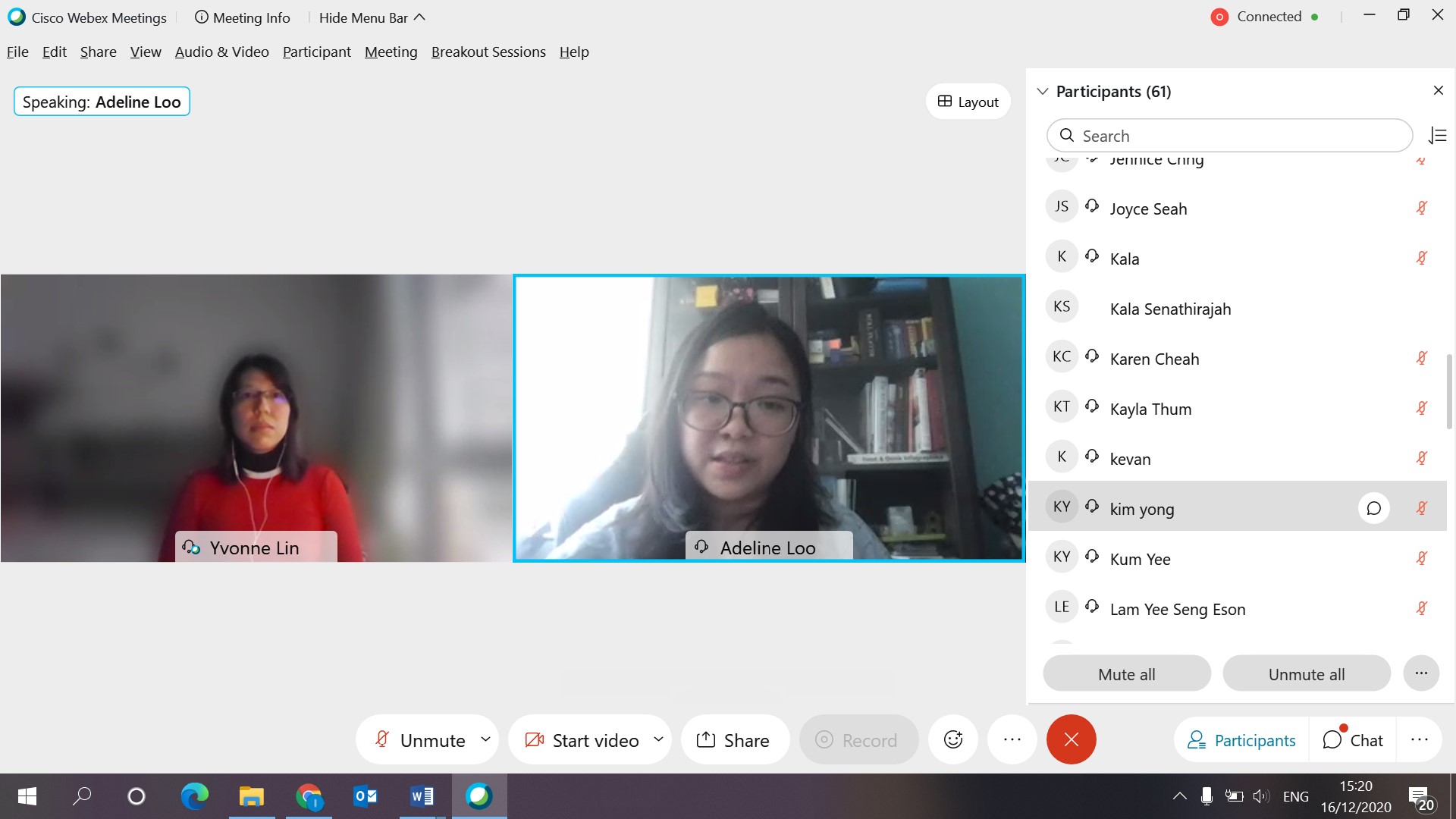1456x819 pixels.
Task: Click the JS avatar for Joyce Seah
Action: click(x=1062, y=206)
